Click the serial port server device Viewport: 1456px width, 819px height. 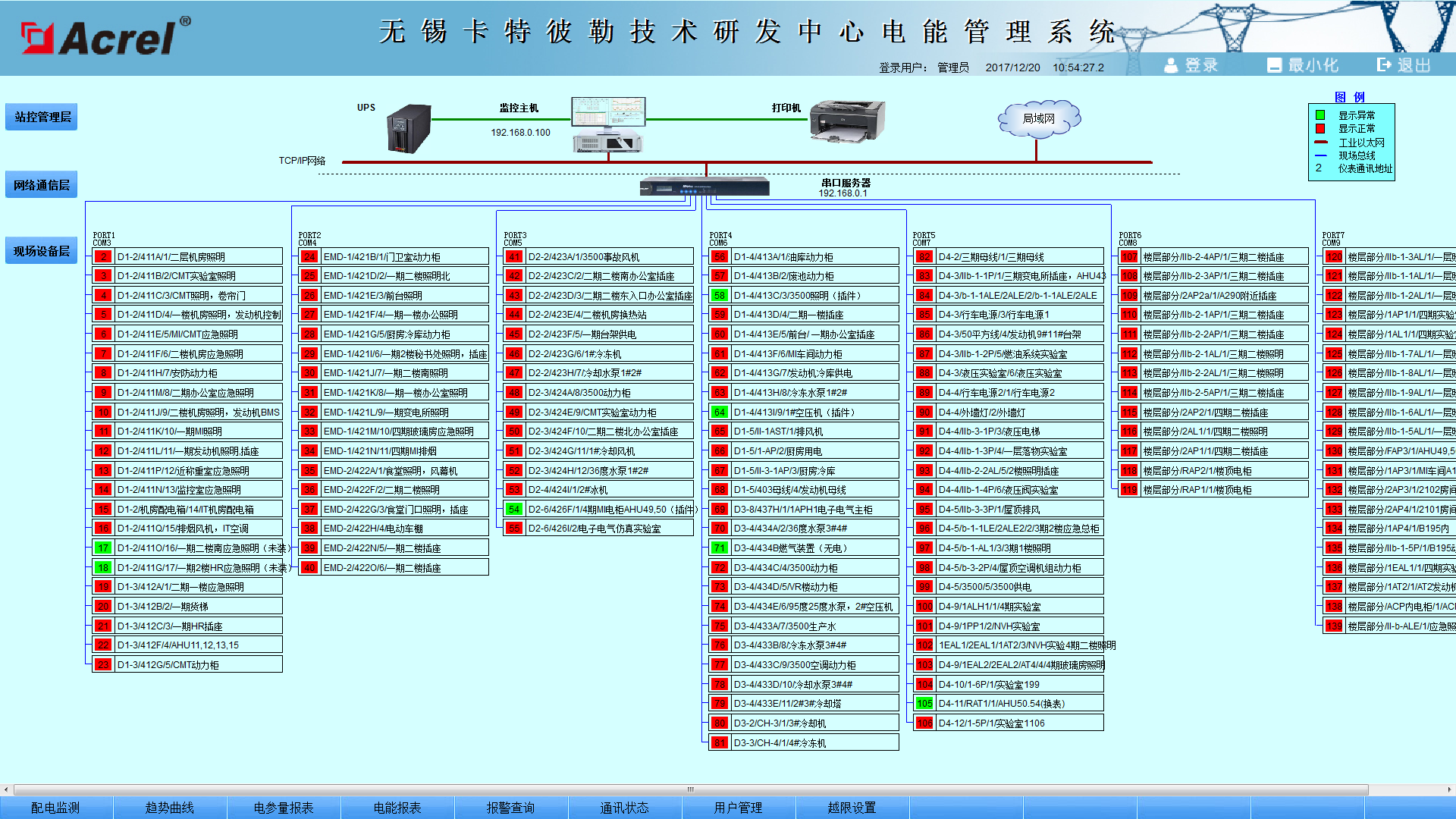point(704,187)
